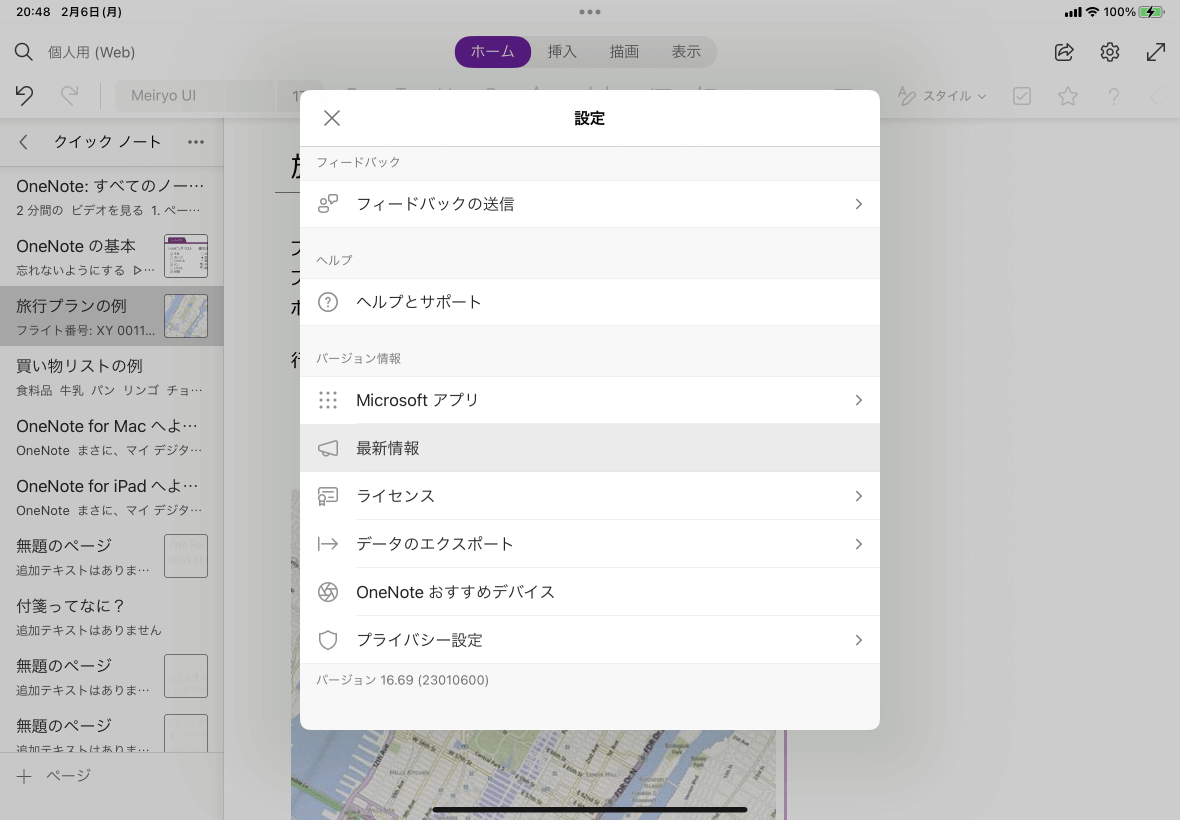Open page OneNote の基本

coord(111,256)
